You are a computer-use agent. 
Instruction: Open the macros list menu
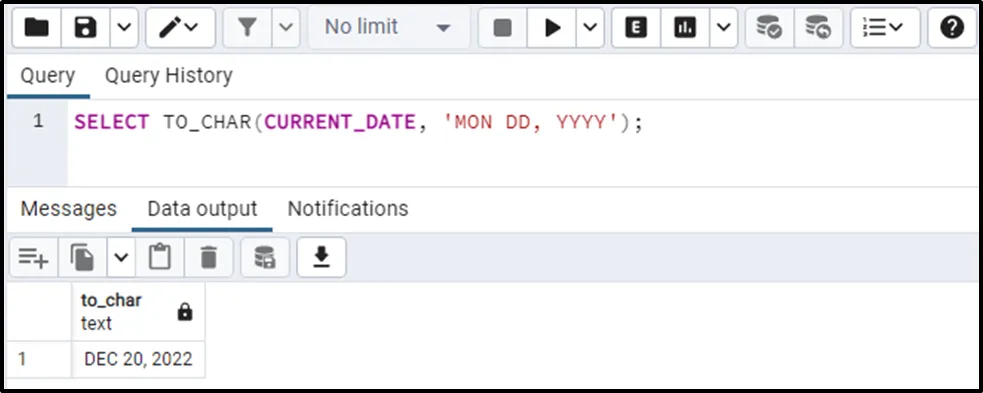point(885,28)
